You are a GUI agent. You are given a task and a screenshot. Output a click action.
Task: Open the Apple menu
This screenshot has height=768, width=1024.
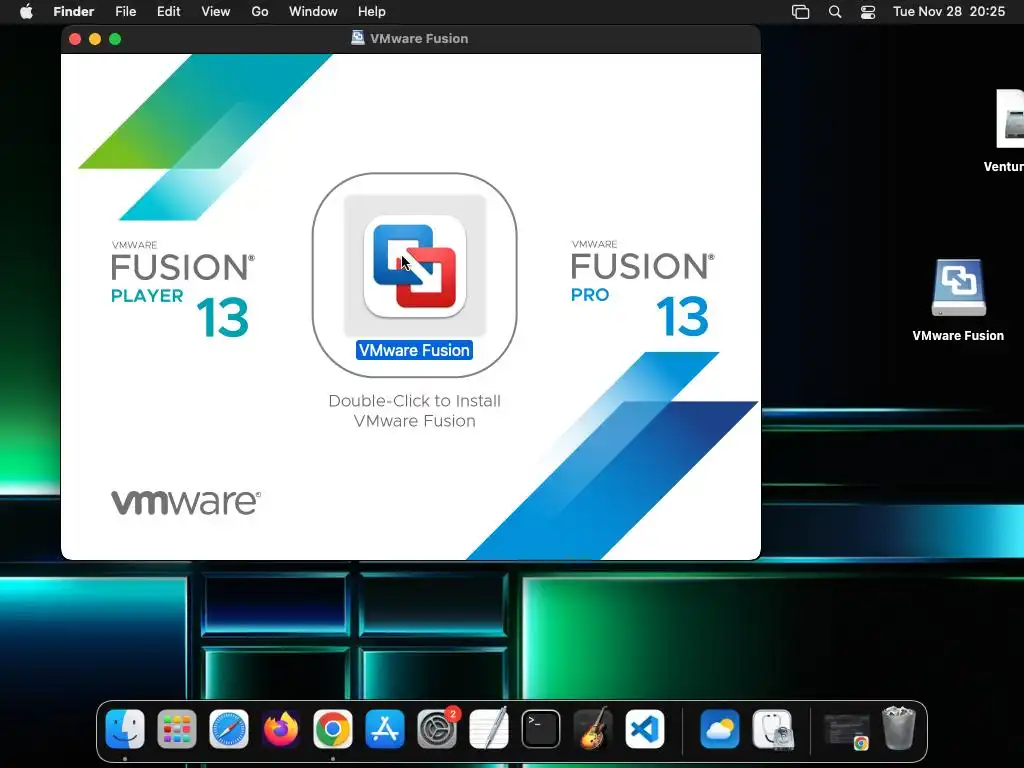[x=26, y=12]
